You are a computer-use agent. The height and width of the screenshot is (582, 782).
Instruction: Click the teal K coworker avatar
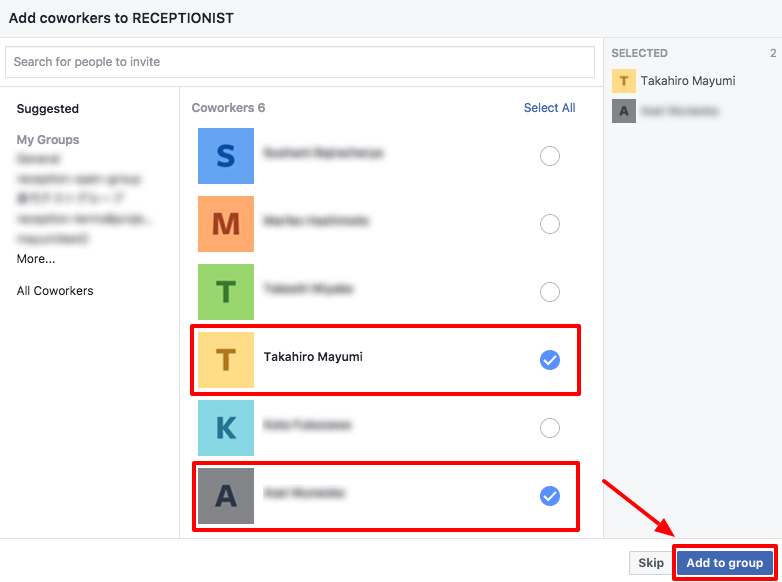coord(226,428)
